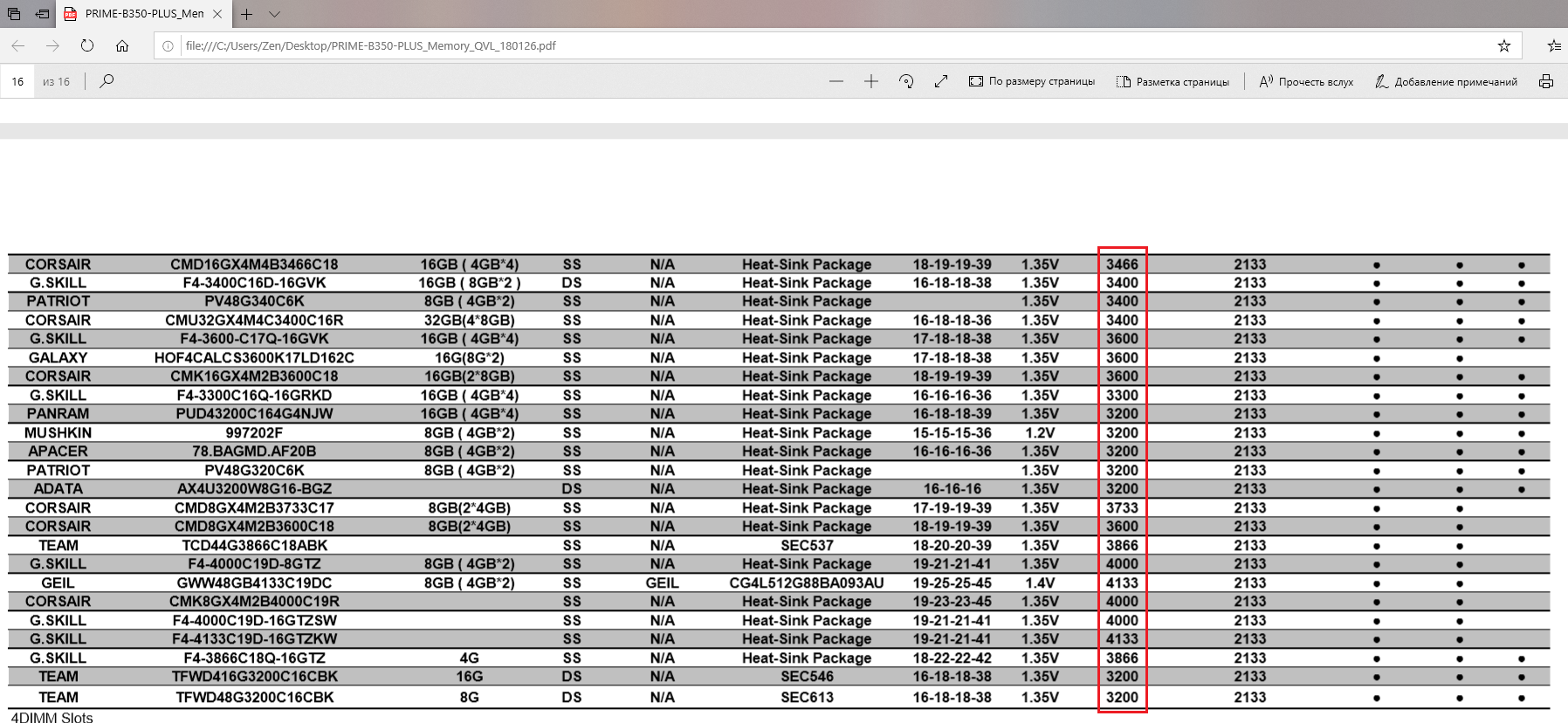Select chip number CG4L512G88BA093AU
This screenshot has width=1568, height=723.
click(x=807, y=583)
